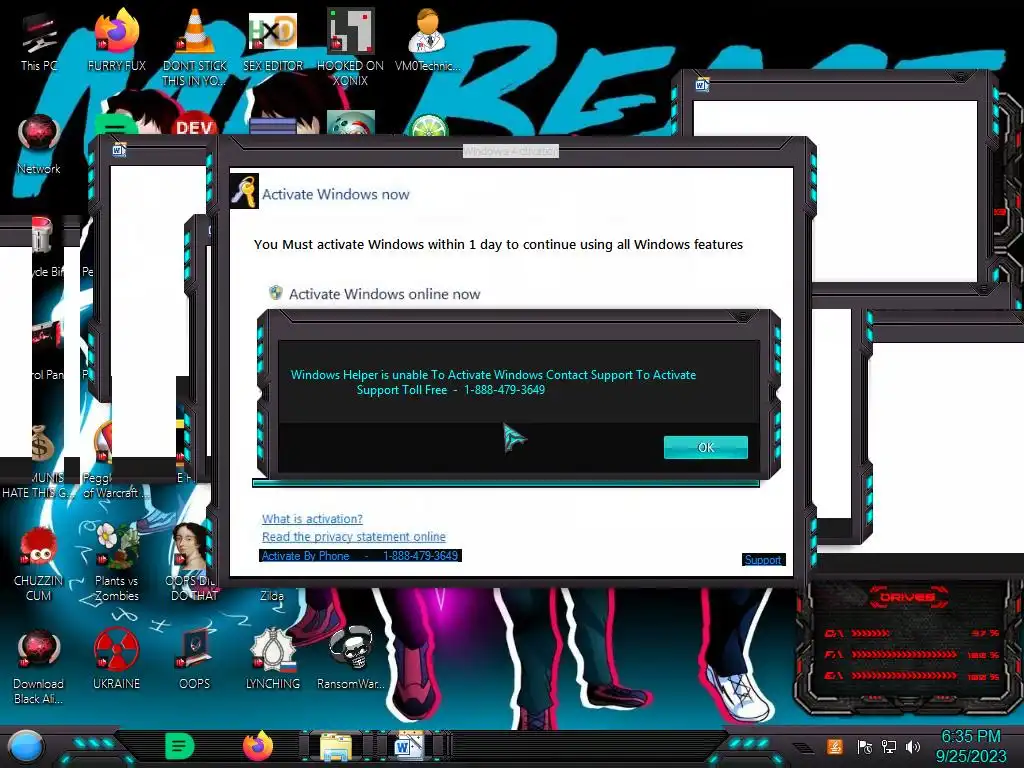Open the Start orb on the taskbar
Image resolution: width=1024 pixels, height=768 pixels.
pos(26,747)
